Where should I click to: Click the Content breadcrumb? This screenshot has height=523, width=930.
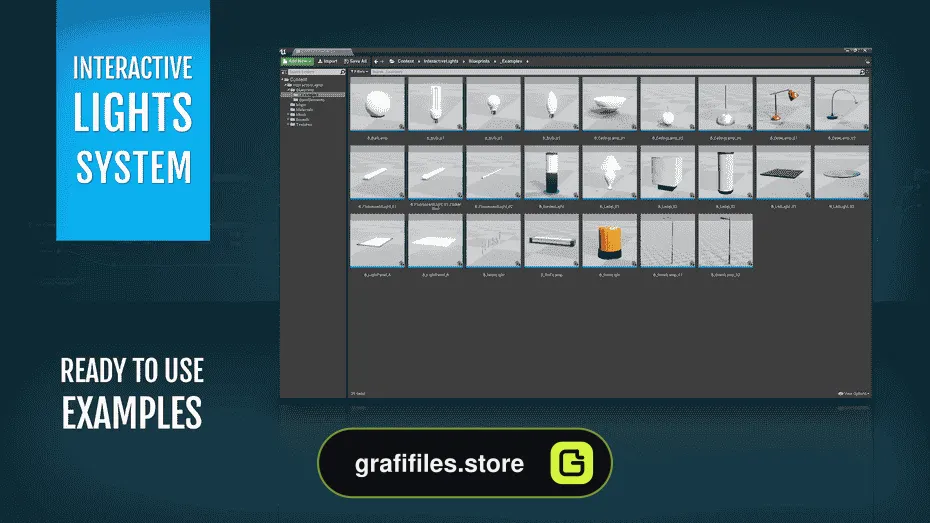406,61
